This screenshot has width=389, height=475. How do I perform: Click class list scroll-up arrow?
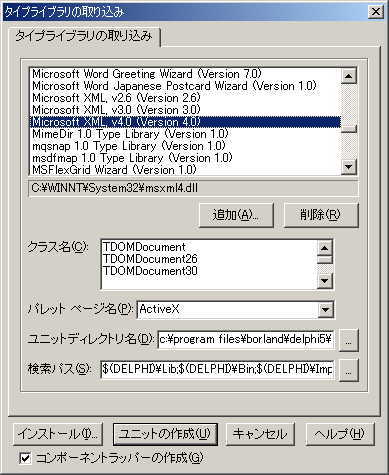coord(325,248)
